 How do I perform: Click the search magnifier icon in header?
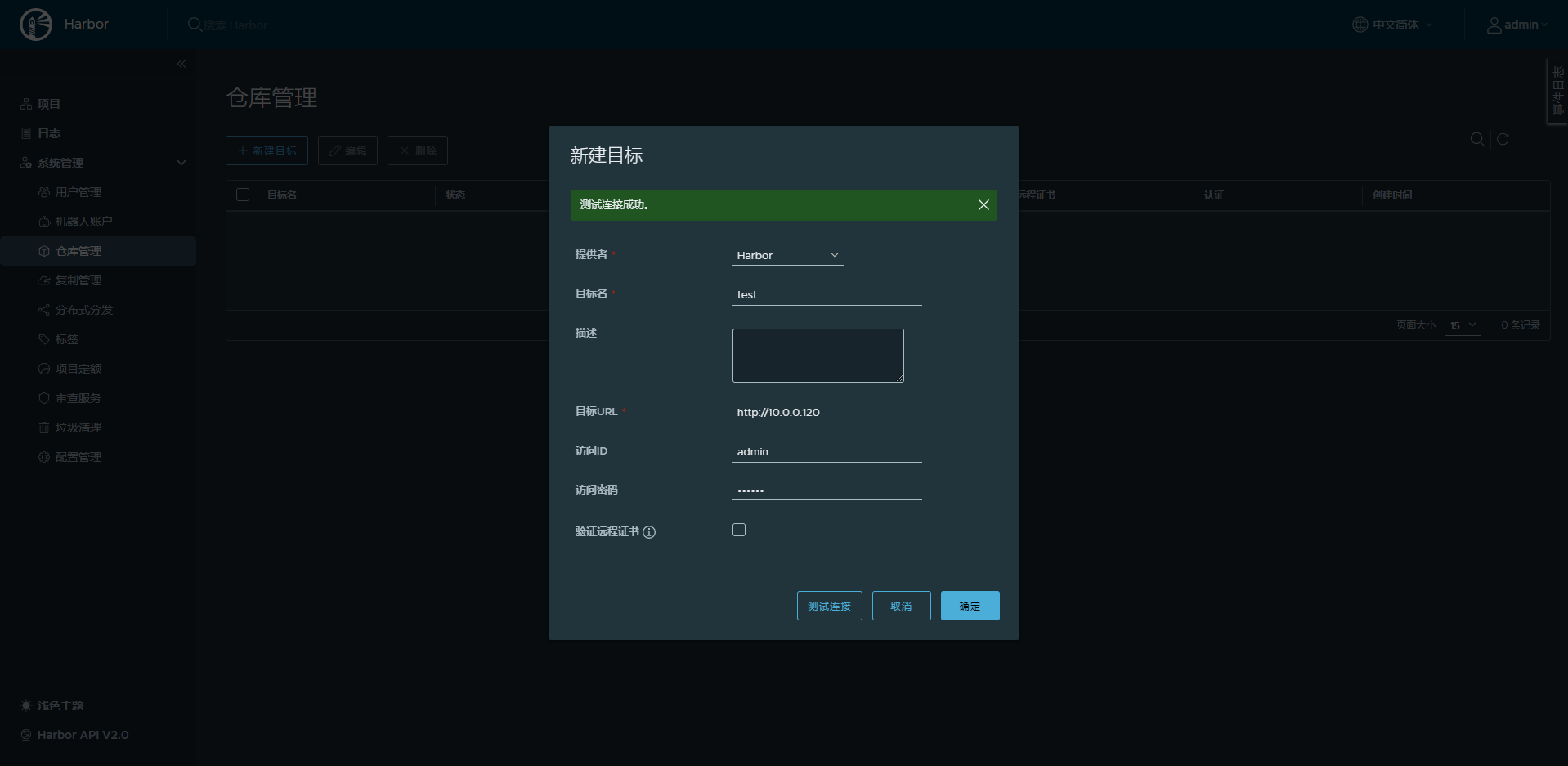coord(195,25)
